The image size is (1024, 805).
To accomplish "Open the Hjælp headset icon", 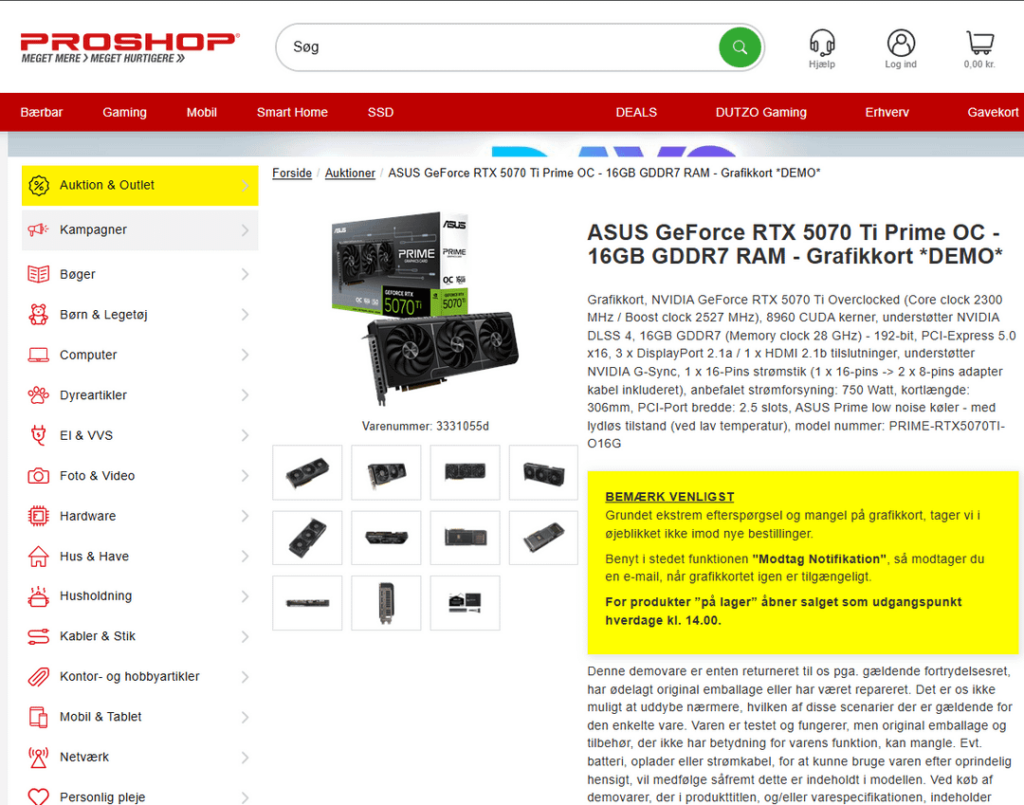I will pos(822,43).
